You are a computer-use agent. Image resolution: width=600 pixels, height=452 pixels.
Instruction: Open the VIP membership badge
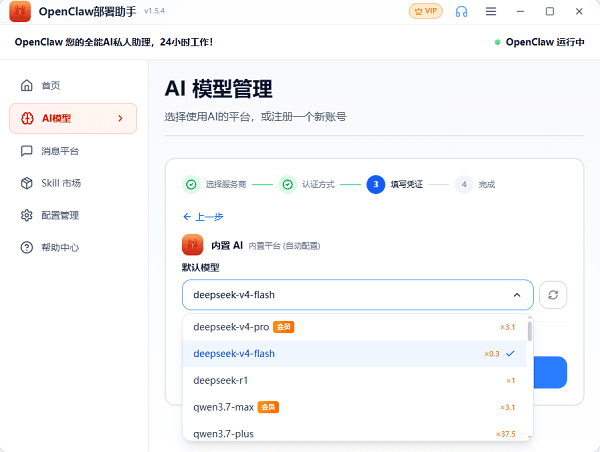426,11
